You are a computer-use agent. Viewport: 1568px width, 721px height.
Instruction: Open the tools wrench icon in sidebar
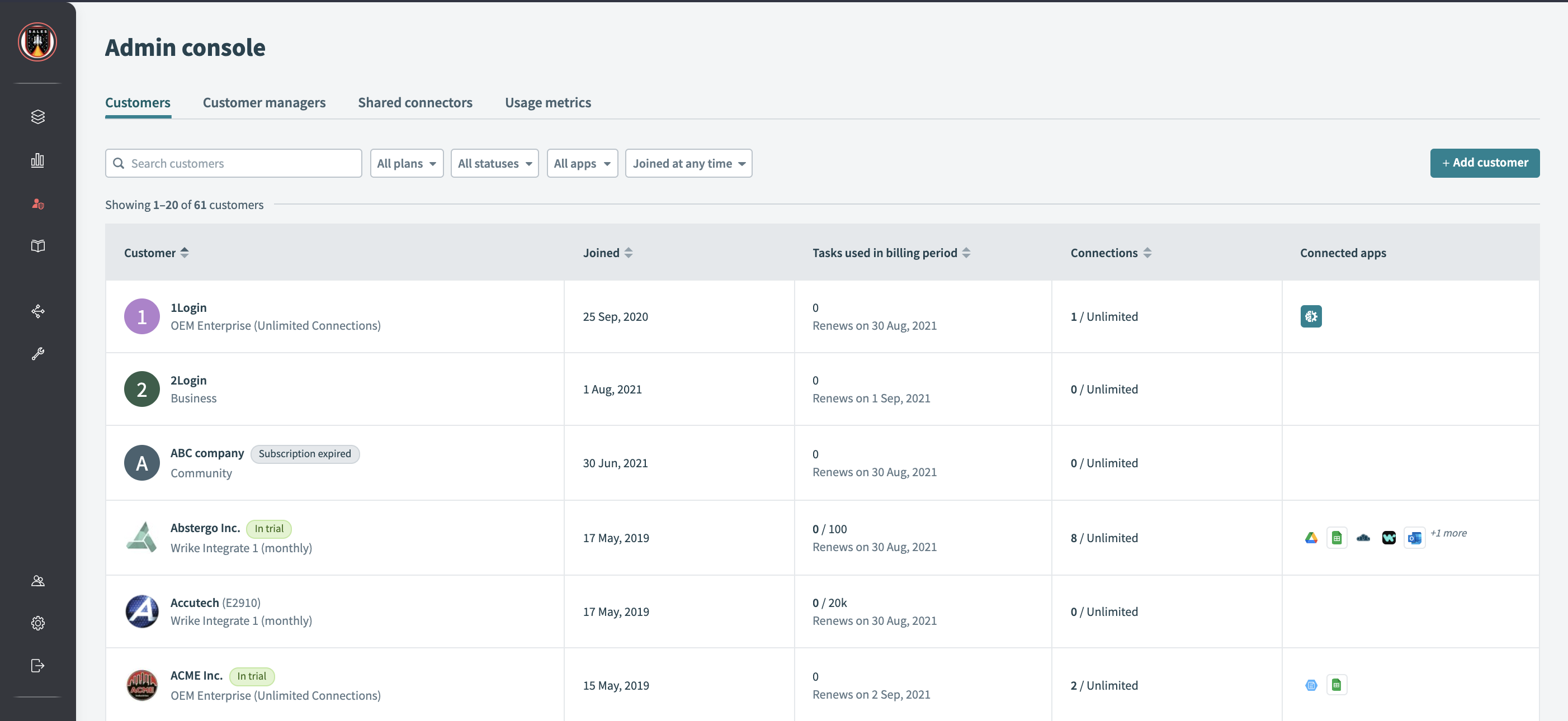click(37, 353)
